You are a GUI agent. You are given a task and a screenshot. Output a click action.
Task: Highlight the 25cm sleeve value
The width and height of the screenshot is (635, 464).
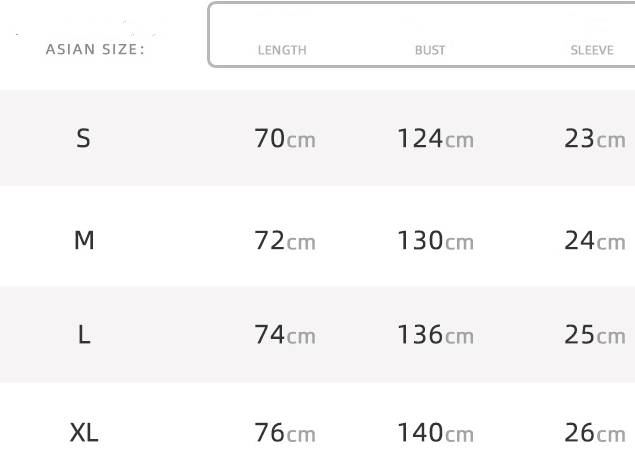[595, 335]
